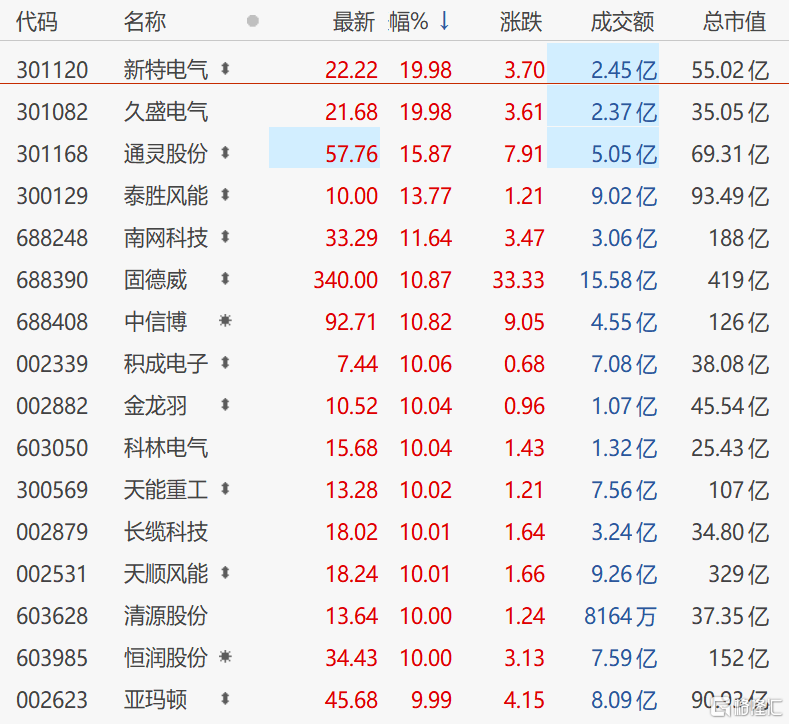The height and width of the screenshot is (724, 789).
Task: Select stock code 301120
Action: (x=52, y=70)
